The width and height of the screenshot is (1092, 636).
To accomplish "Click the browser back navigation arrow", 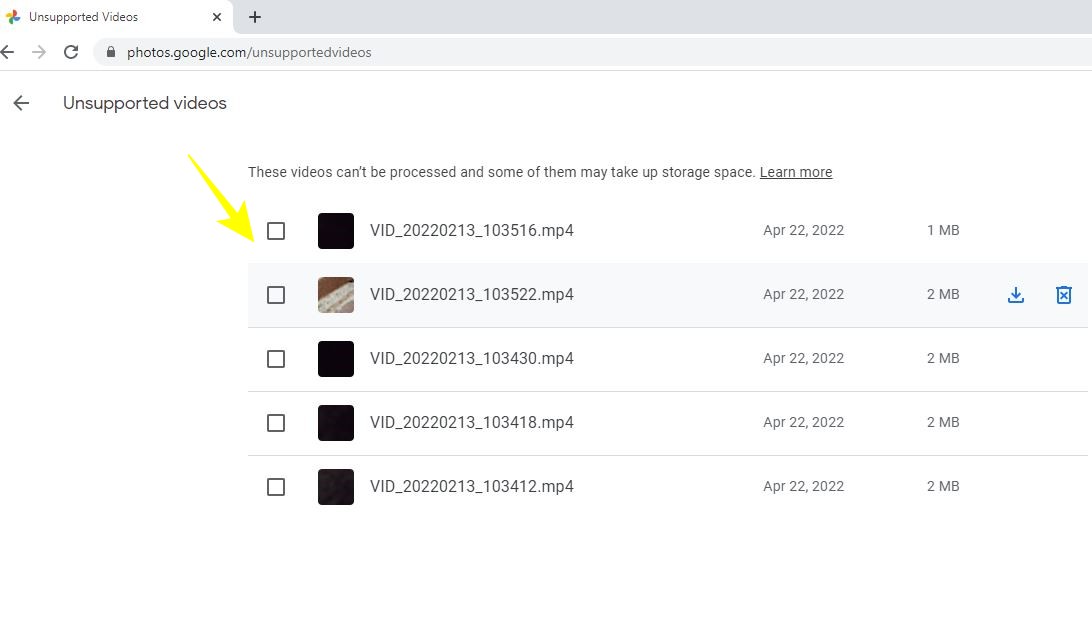I will click(8, 51).
